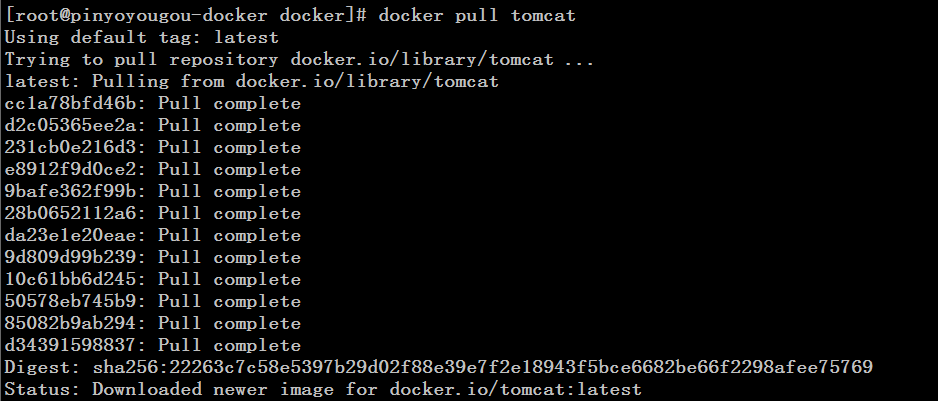Click layer ID 28b0652112a6
The height and width of the screenshot is (401, 938).
pyautogui.click(x=71, y=213)
